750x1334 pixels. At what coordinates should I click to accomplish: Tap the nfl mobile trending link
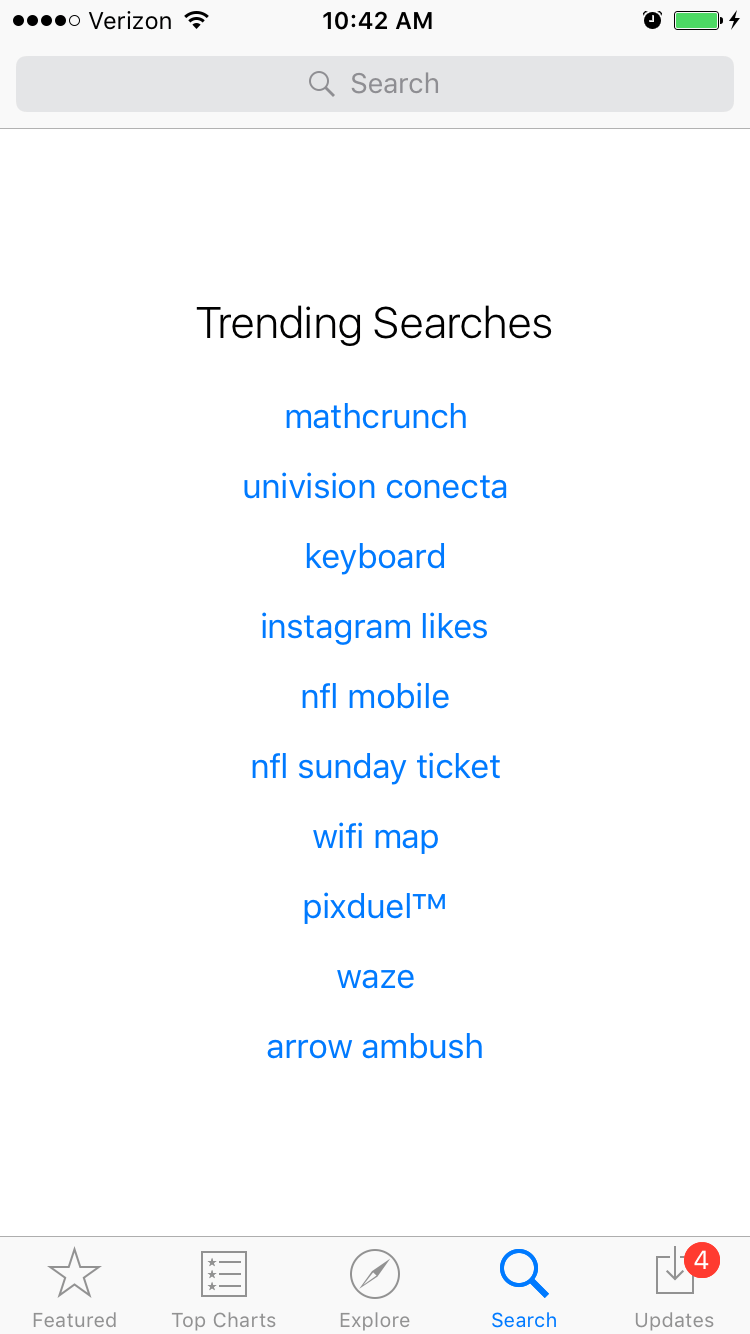(x=375, y=697)
